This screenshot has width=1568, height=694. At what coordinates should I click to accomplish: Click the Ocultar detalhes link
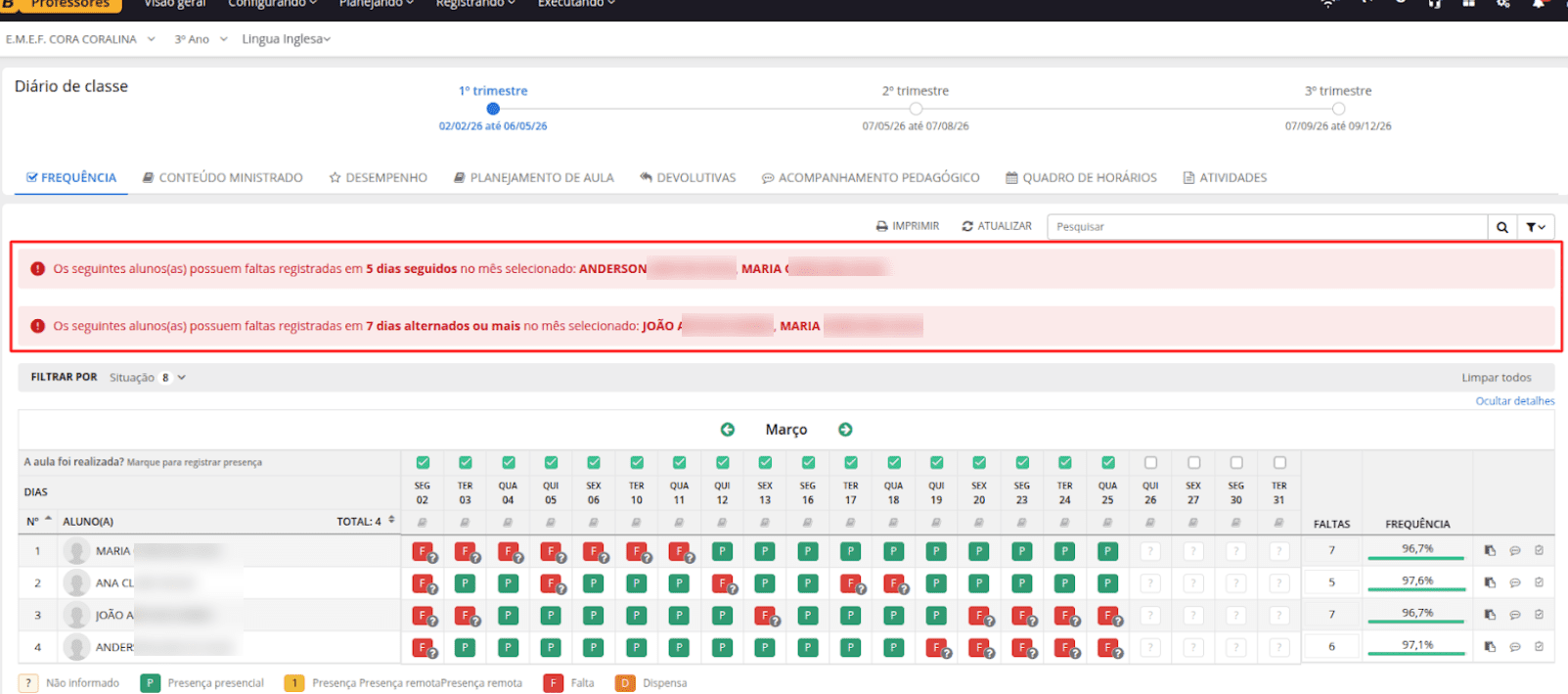point(1514,401)
